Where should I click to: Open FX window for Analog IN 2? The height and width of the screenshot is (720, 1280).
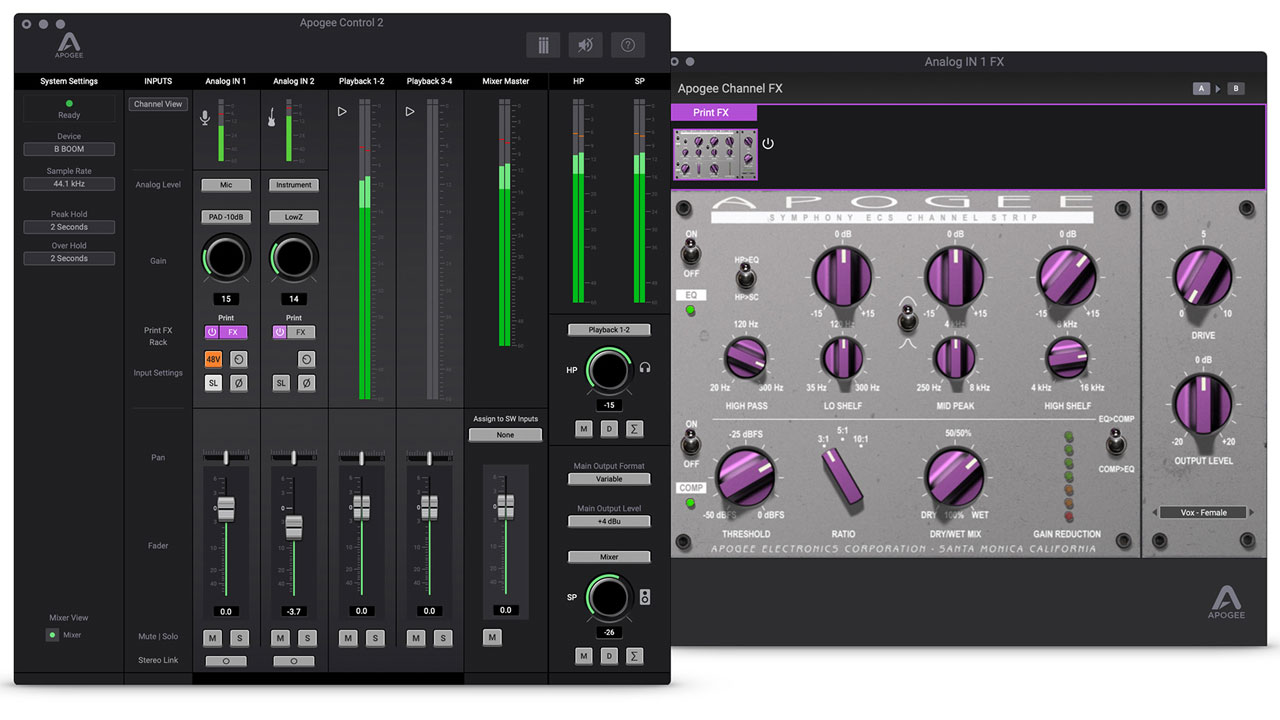tap(301, 332)
